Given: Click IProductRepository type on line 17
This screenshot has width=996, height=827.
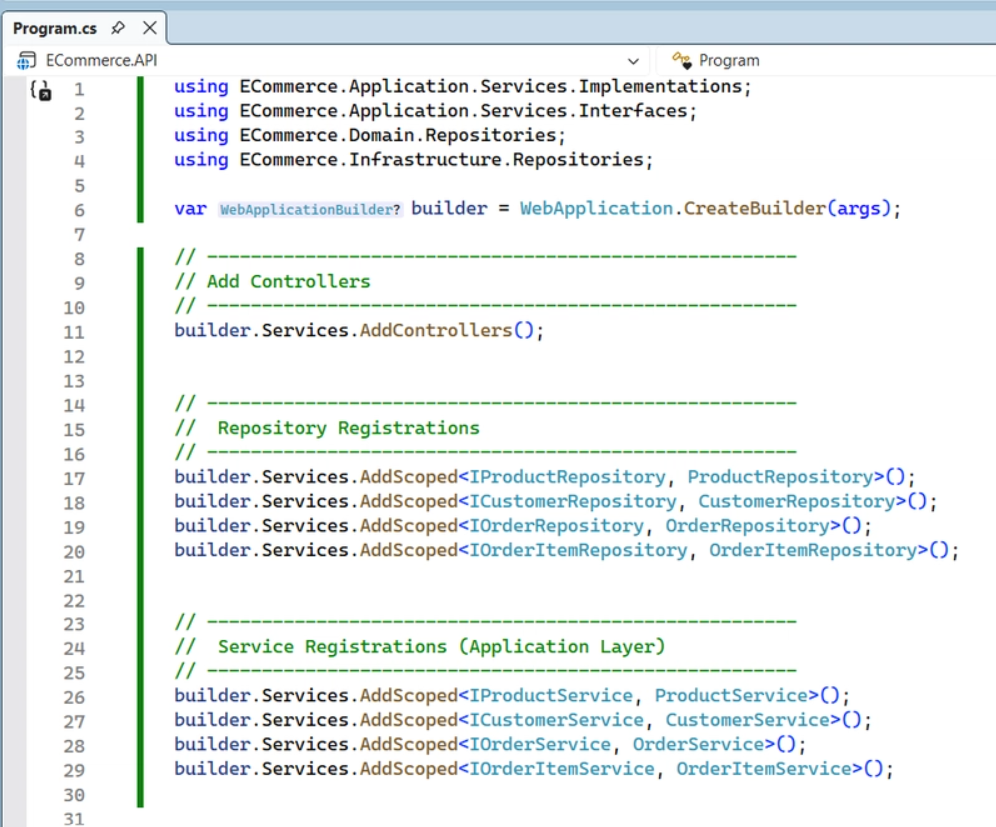Looking at the screenshot, I should [567, 477].
